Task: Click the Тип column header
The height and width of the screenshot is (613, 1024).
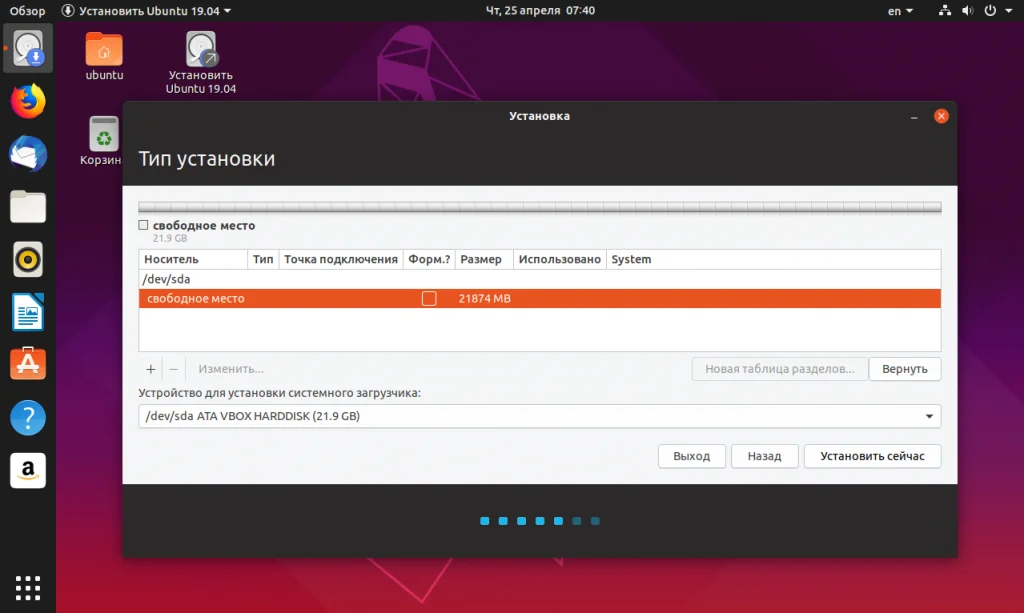Action: (263, 259)
